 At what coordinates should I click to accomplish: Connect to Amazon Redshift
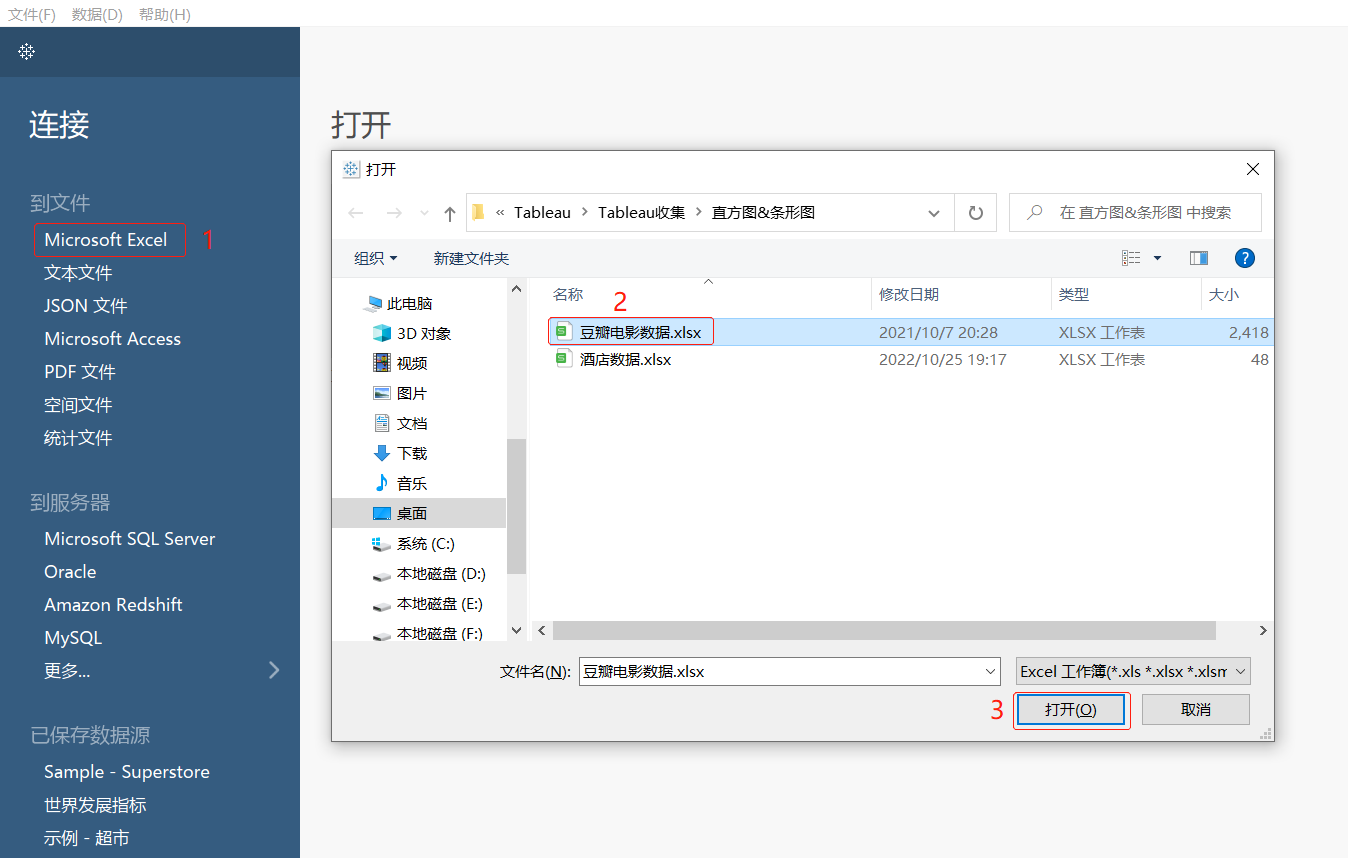(x=113, y=605)
